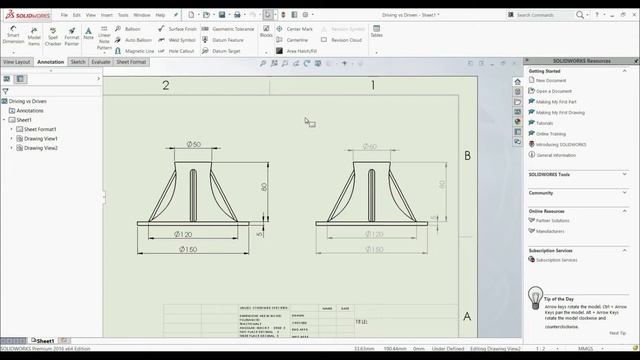The height and width of the screenshot is (360, 640).
Task: Click the Partner Solutions link
Action: 552,221
